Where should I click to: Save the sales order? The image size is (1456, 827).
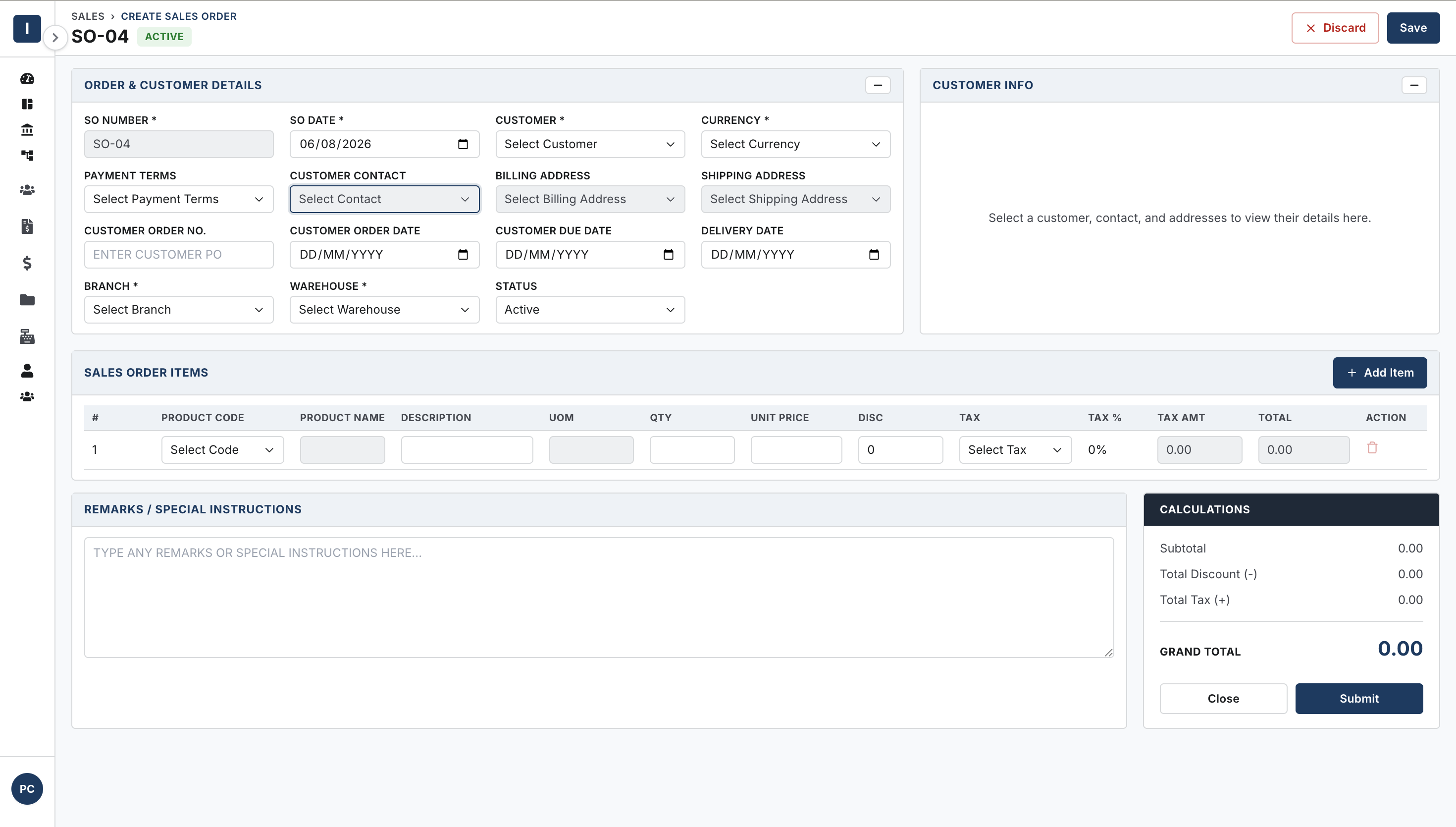pos(1413,28)
